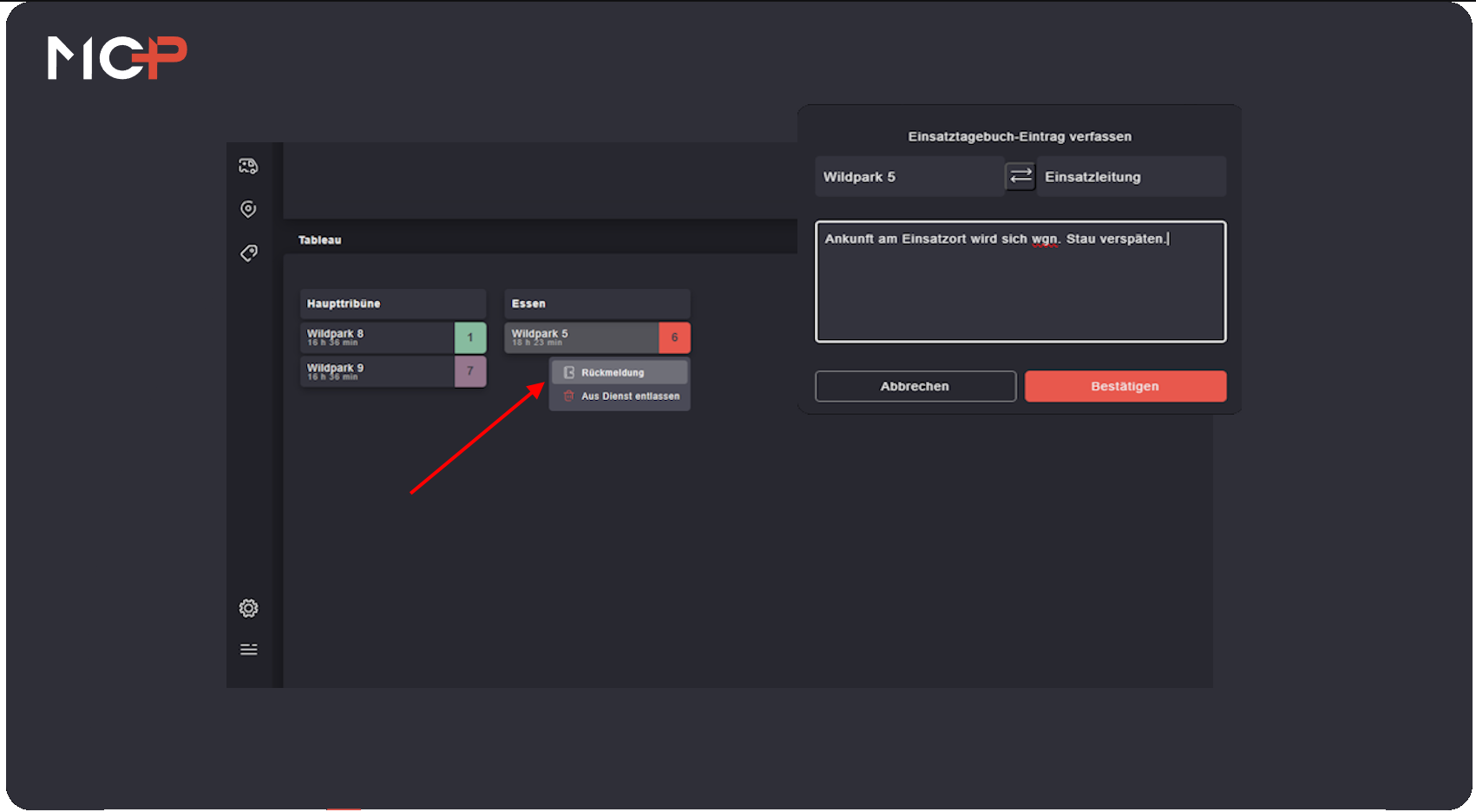The height and width of the screenshot is (812, 1476).
Task: Click the Einsatzleitung recipient field
Action: coord(1130,177)
